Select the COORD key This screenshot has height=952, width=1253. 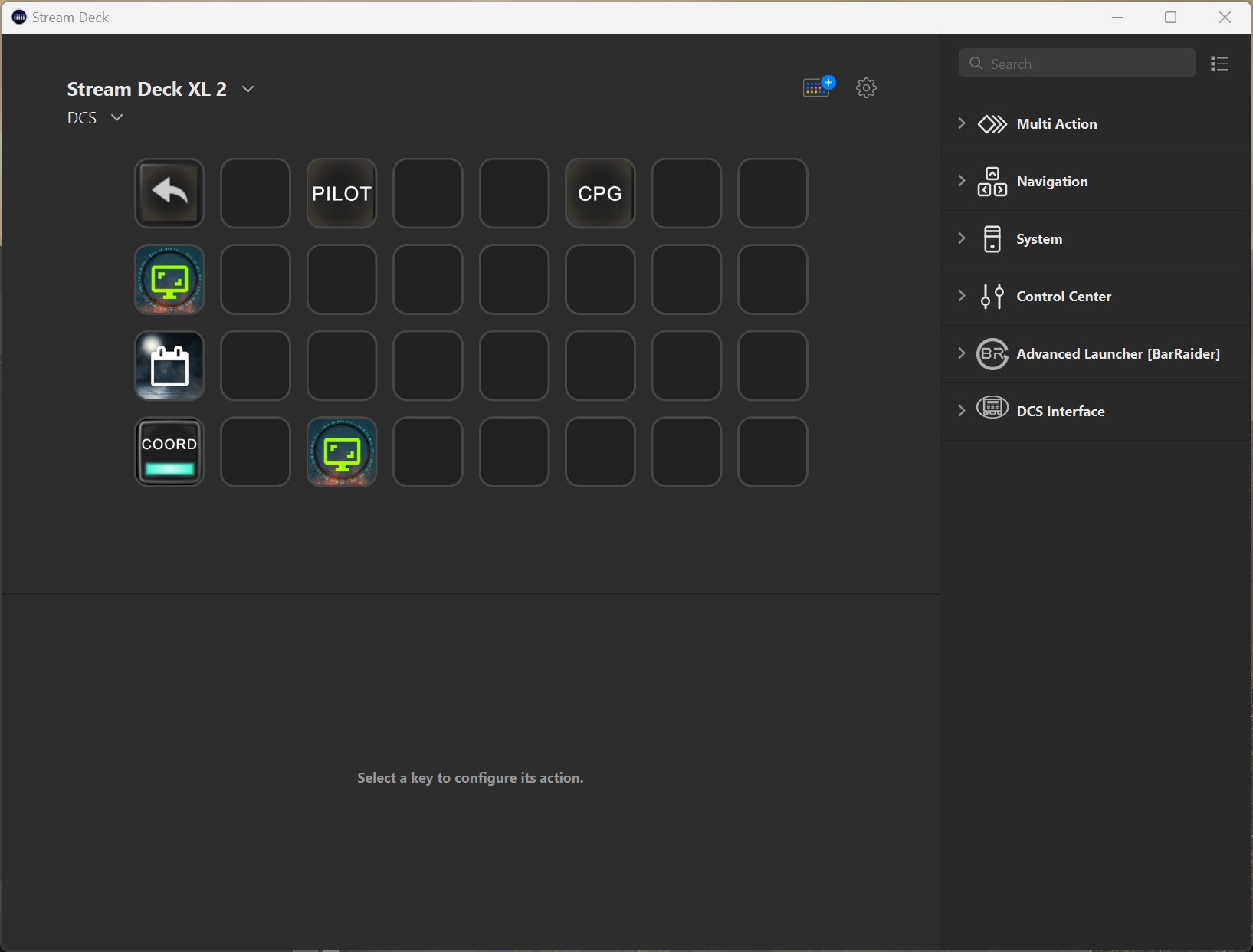pyautogui.click(x=169, y=452)
